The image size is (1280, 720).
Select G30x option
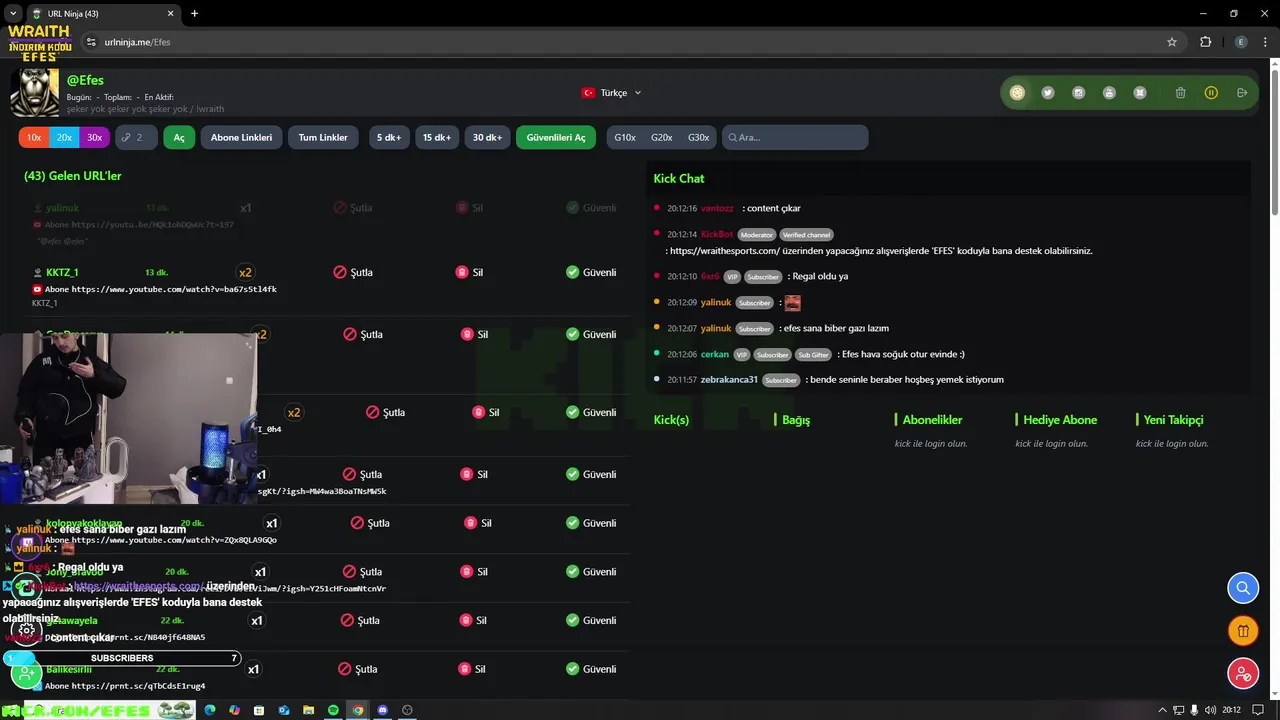(x=699, y=137)
